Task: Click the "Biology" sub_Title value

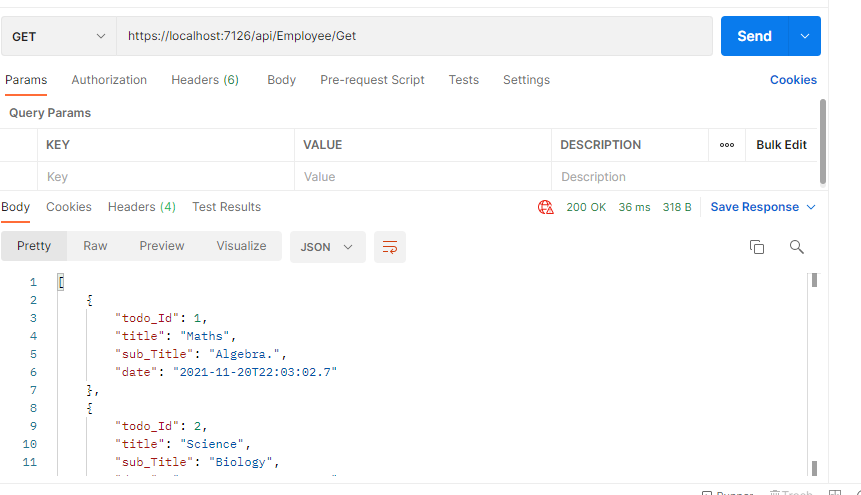Action: point(241,463)
